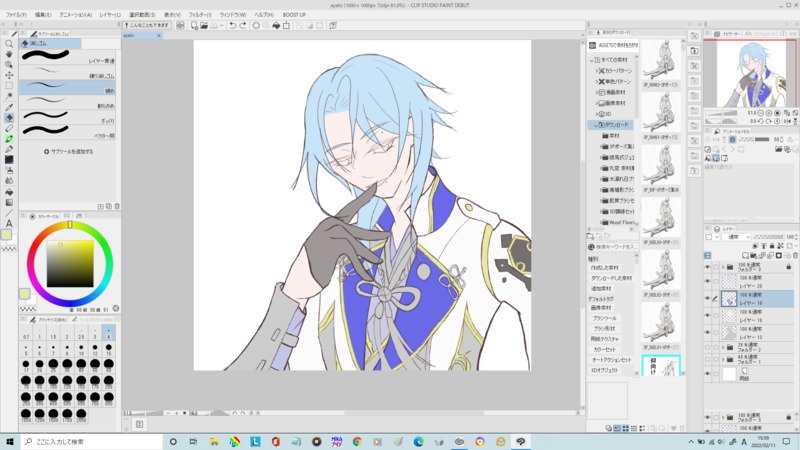The width and height of the screenshot is (800, 450).
Task: Collapse the すべての素材 tree node
Action: tap(592, 60)
